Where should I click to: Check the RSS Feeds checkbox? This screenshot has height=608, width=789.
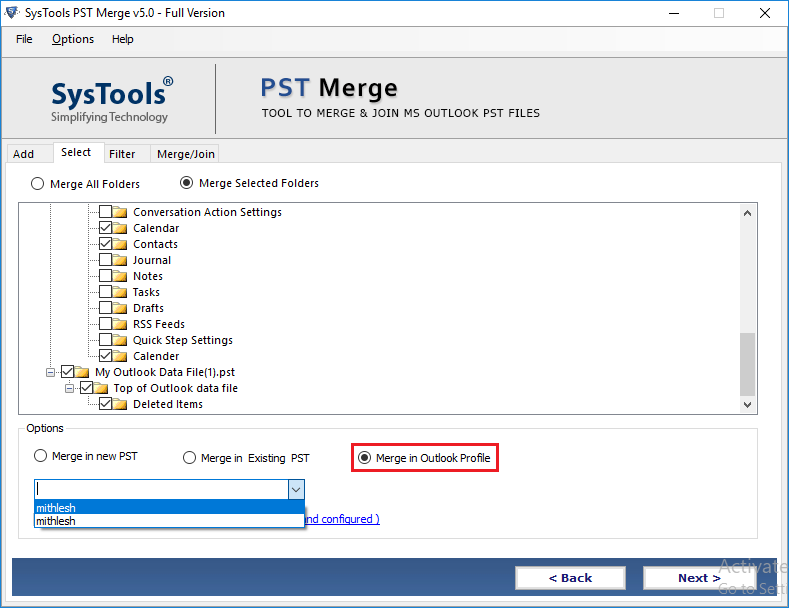coord(106,324)
